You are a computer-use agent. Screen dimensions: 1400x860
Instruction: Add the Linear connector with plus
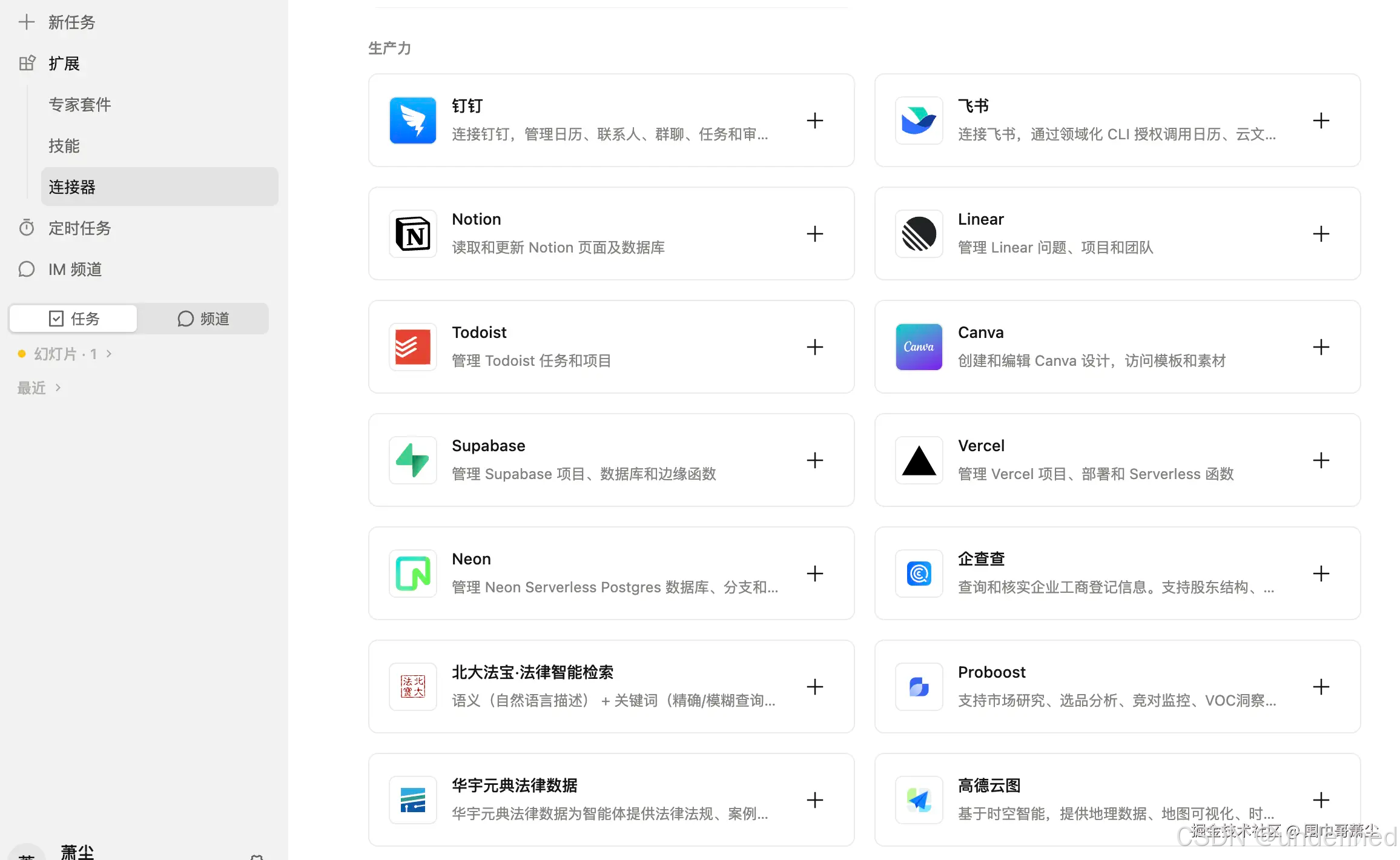point(1321,234)
